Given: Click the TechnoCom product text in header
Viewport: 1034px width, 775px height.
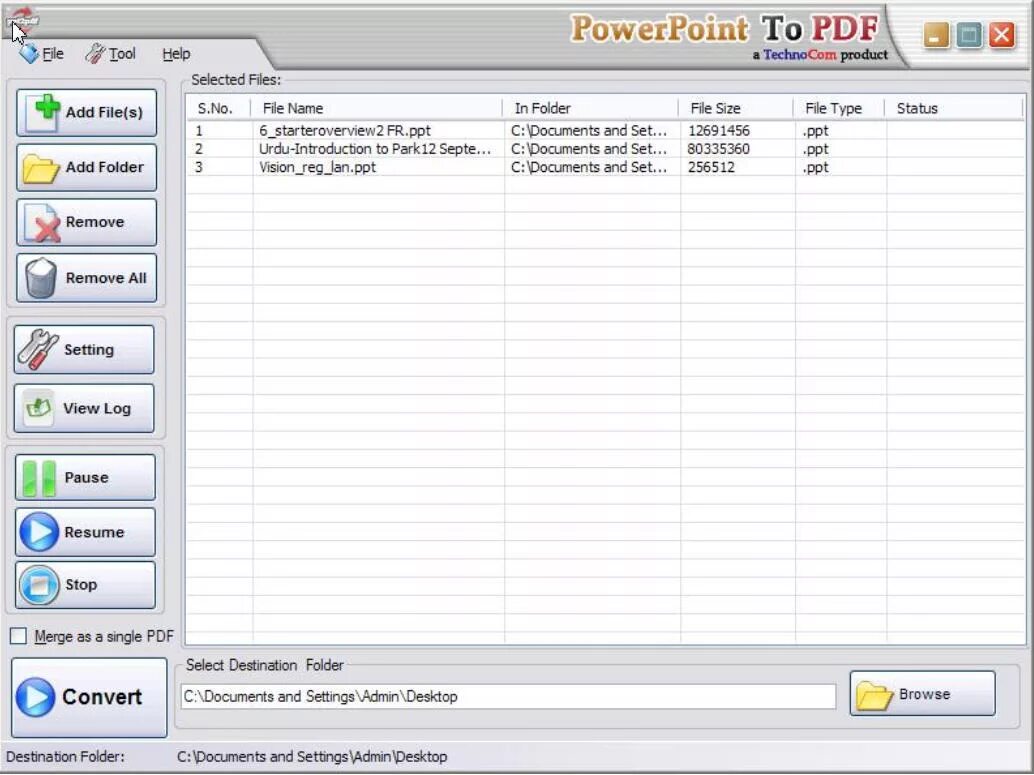Looking at the screenshot, I should (820, 55).
